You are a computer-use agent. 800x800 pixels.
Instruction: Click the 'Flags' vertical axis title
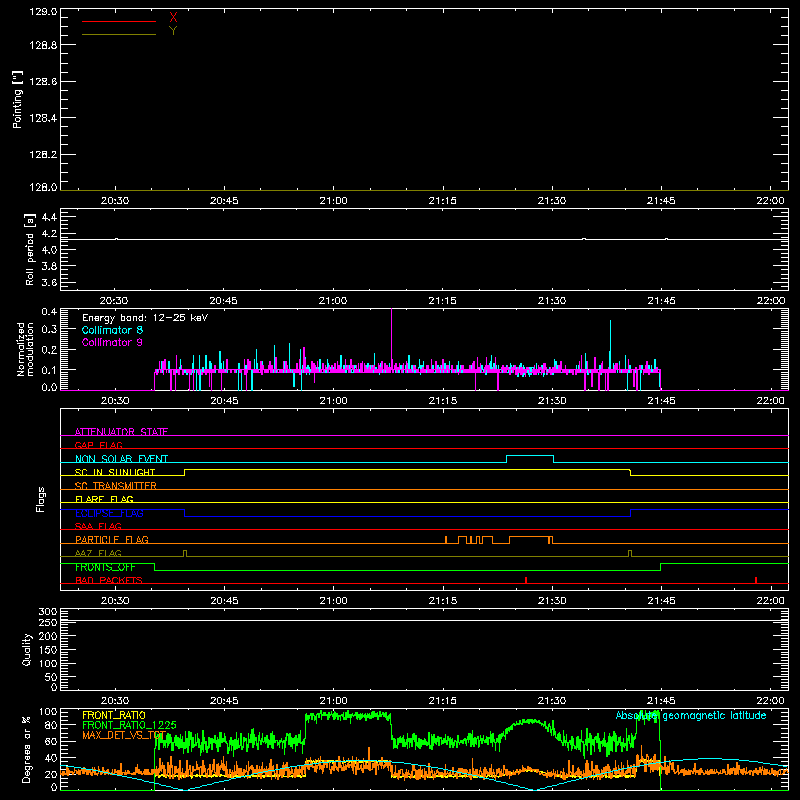[40, 499]
